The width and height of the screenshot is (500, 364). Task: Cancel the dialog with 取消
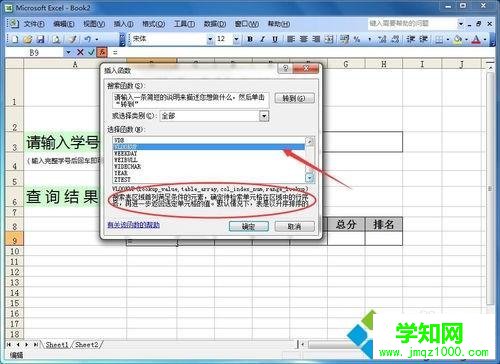(294, 227)
